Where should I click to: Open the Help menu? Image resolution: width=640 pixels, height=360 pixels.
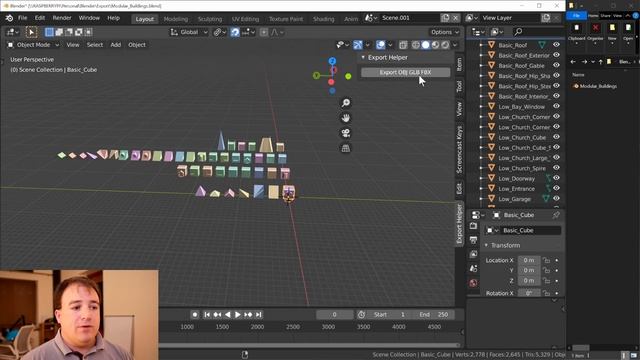[x=113, y=18]
